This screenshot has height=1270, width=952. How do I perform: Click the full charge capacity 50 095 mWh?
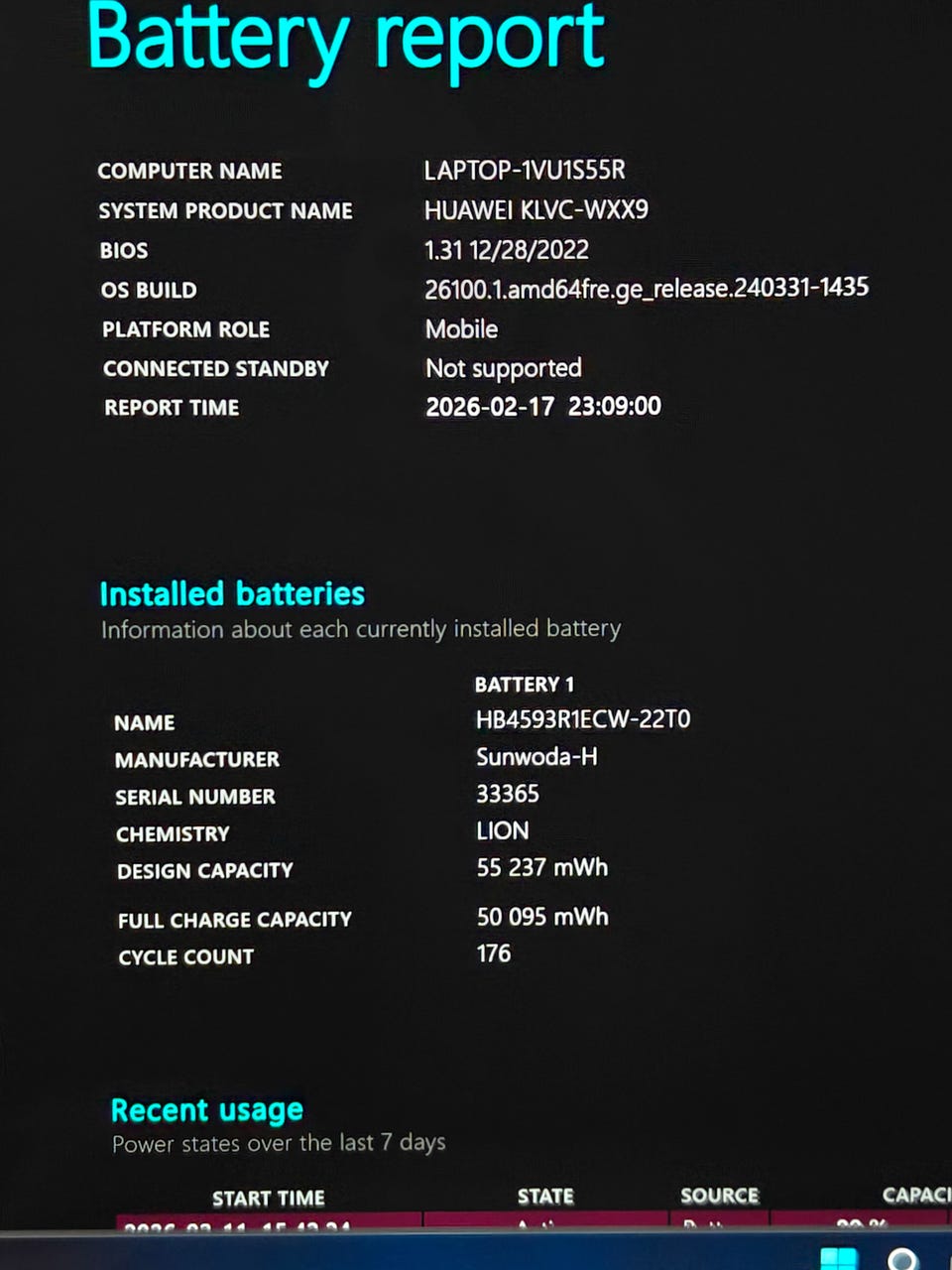(542, 917)
